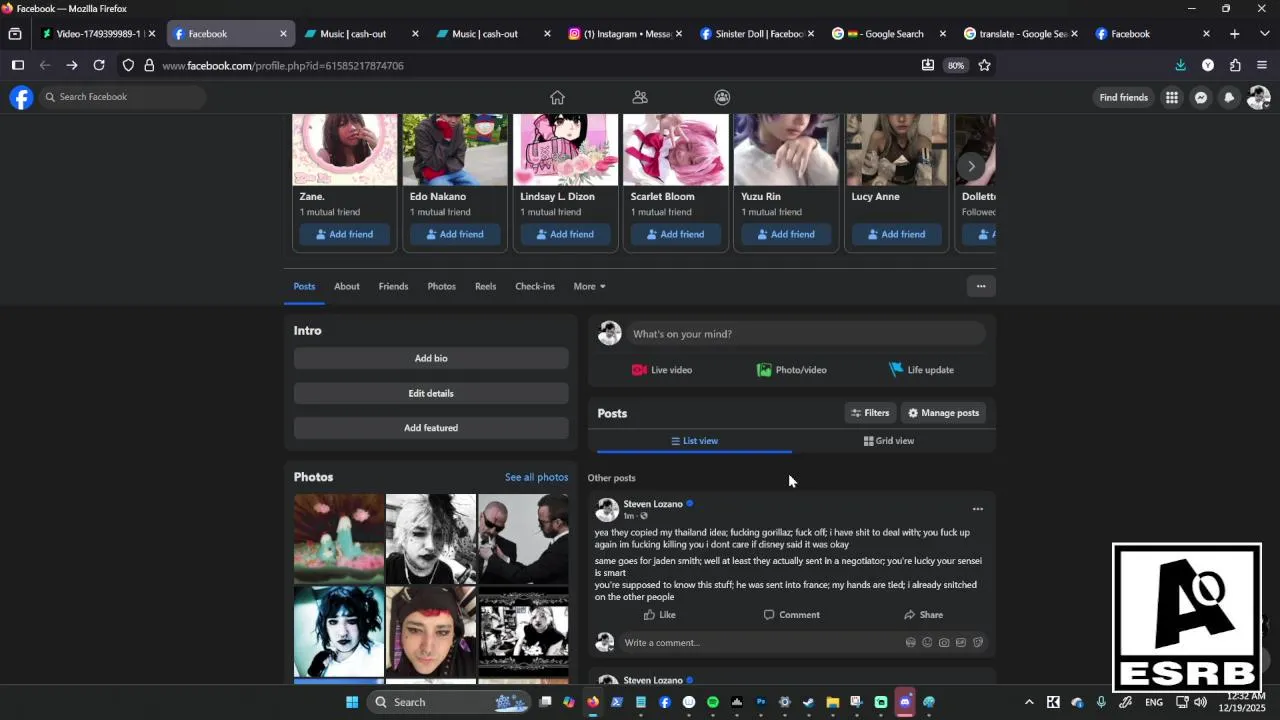Open the Friends profile tab

click(393, 286)
